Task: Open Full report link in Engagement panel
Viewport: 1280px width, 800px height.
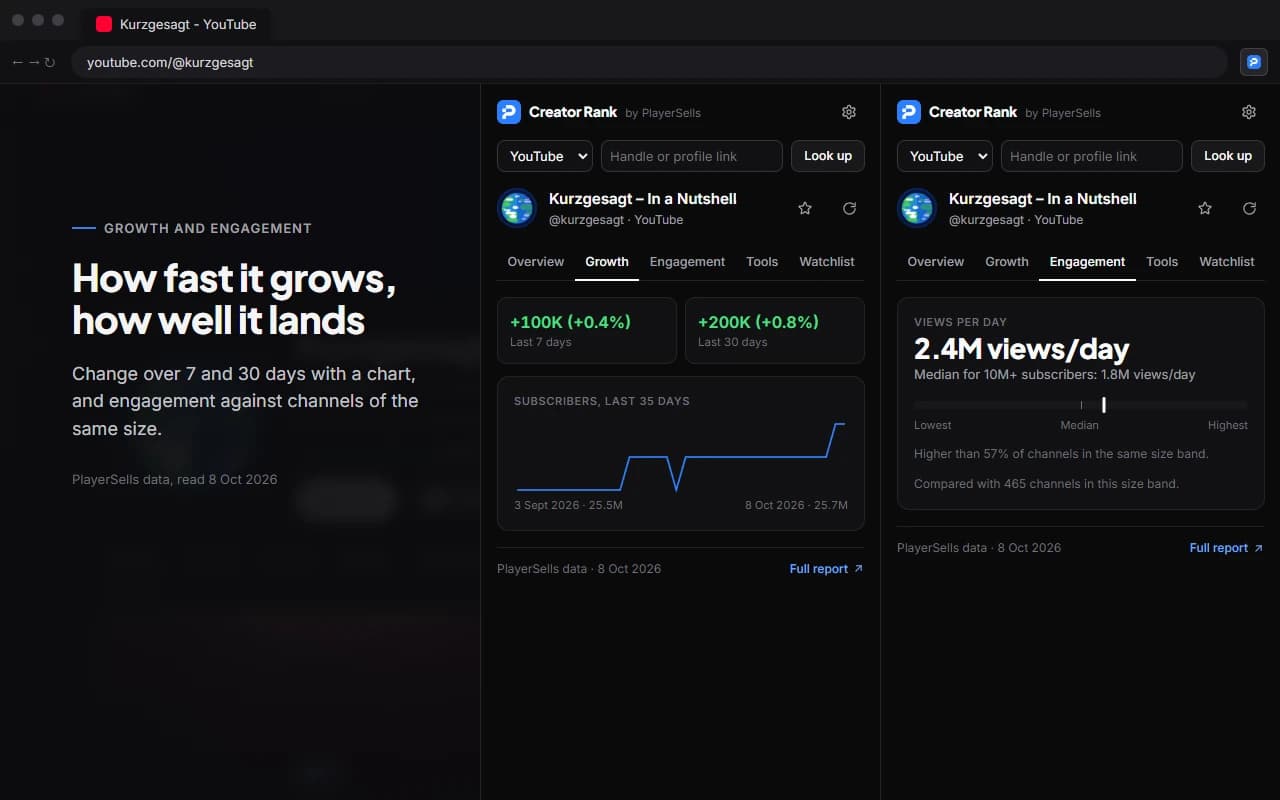Action: coord(1226,548)
